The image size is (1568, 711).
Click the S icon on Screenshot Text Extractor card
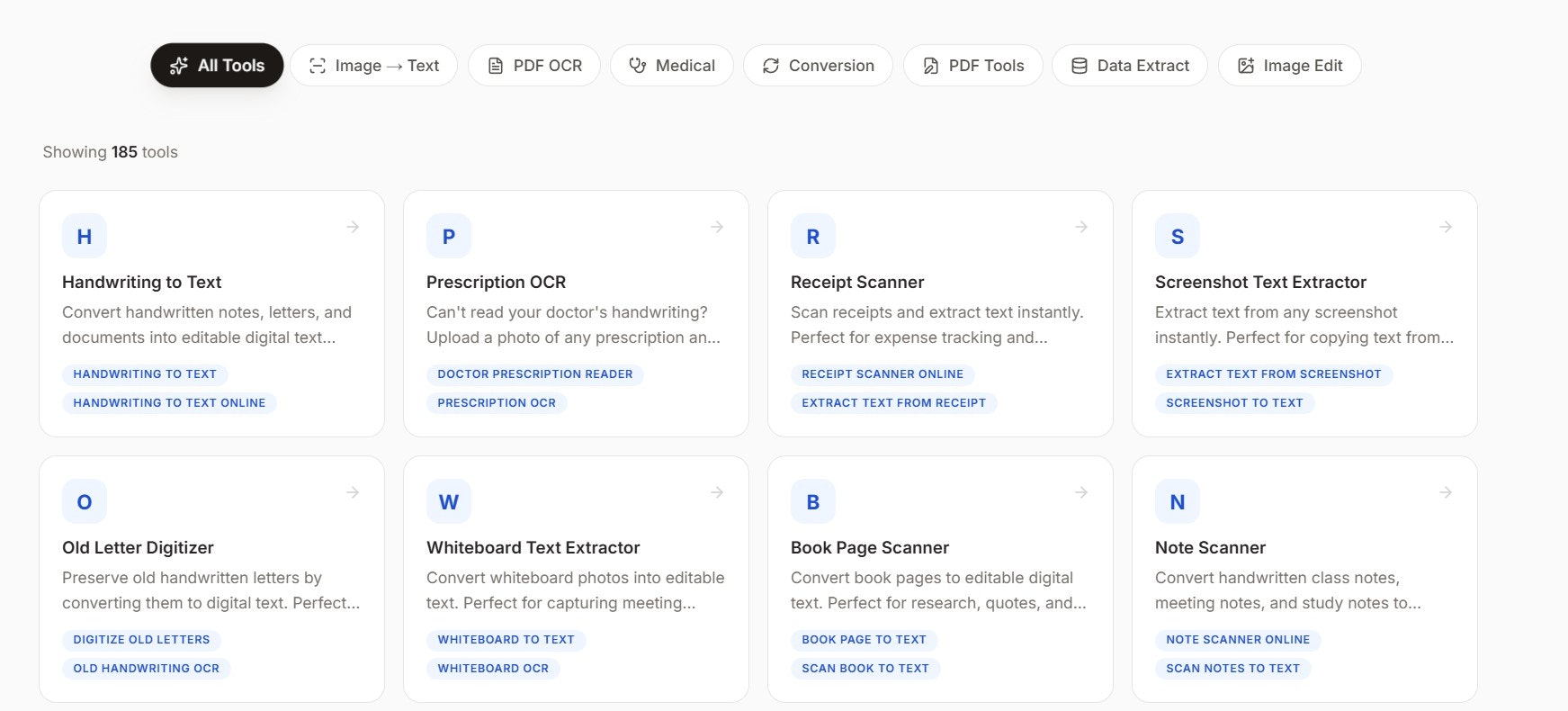coord(1178,237)
